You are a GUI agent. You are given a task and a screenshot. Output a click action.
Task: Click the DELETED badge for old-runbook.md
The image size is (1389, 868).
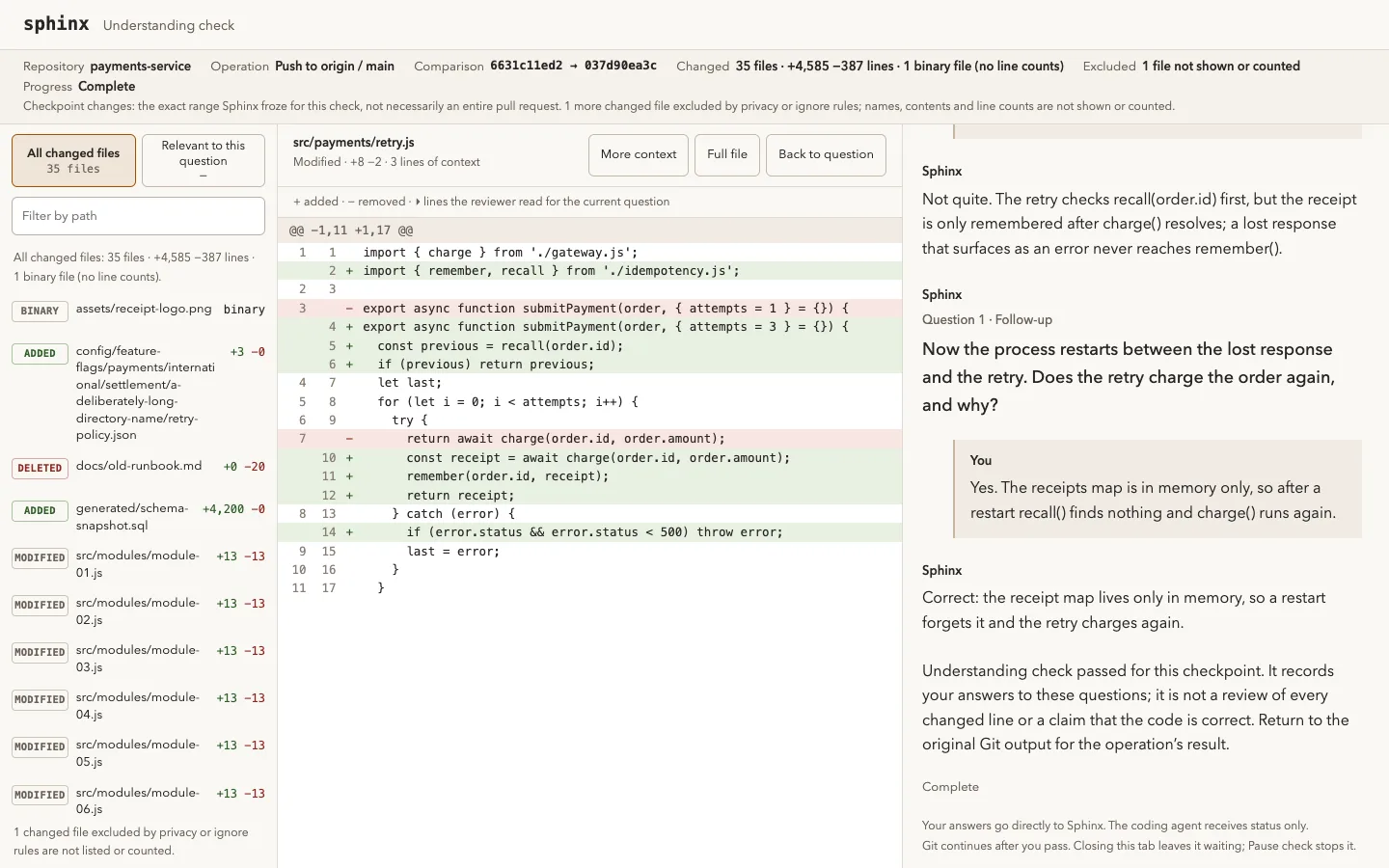(x=40, y=468)
